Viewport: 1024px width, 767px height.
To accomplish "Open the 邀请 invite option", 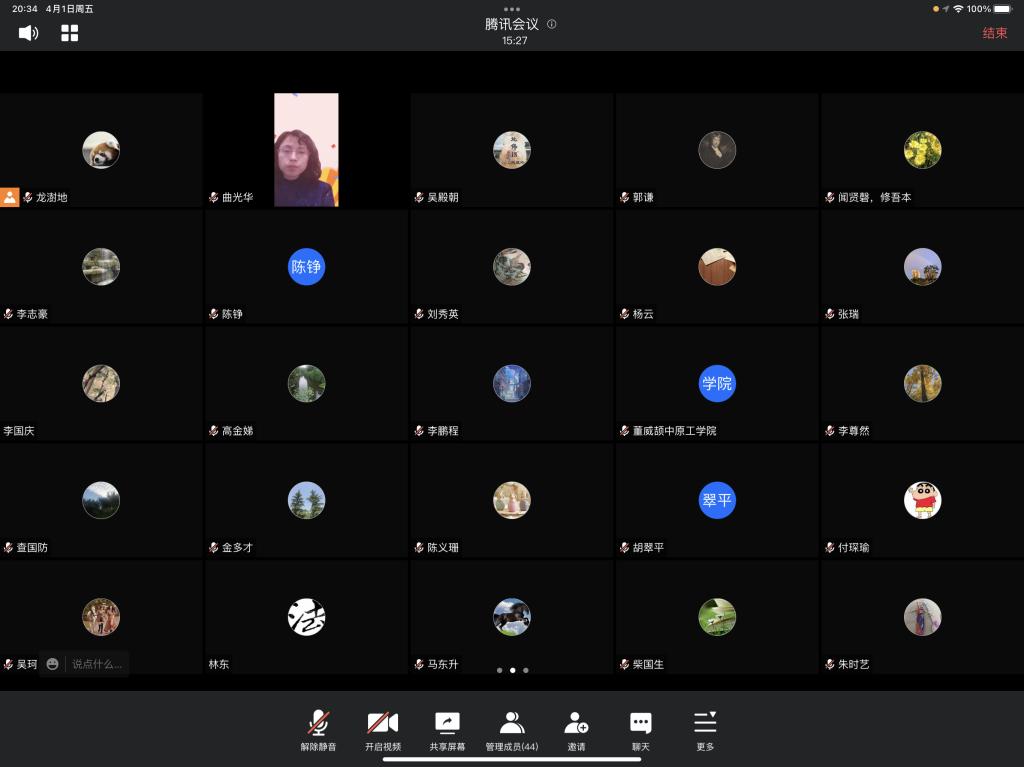I will click(x=576, y=730).
